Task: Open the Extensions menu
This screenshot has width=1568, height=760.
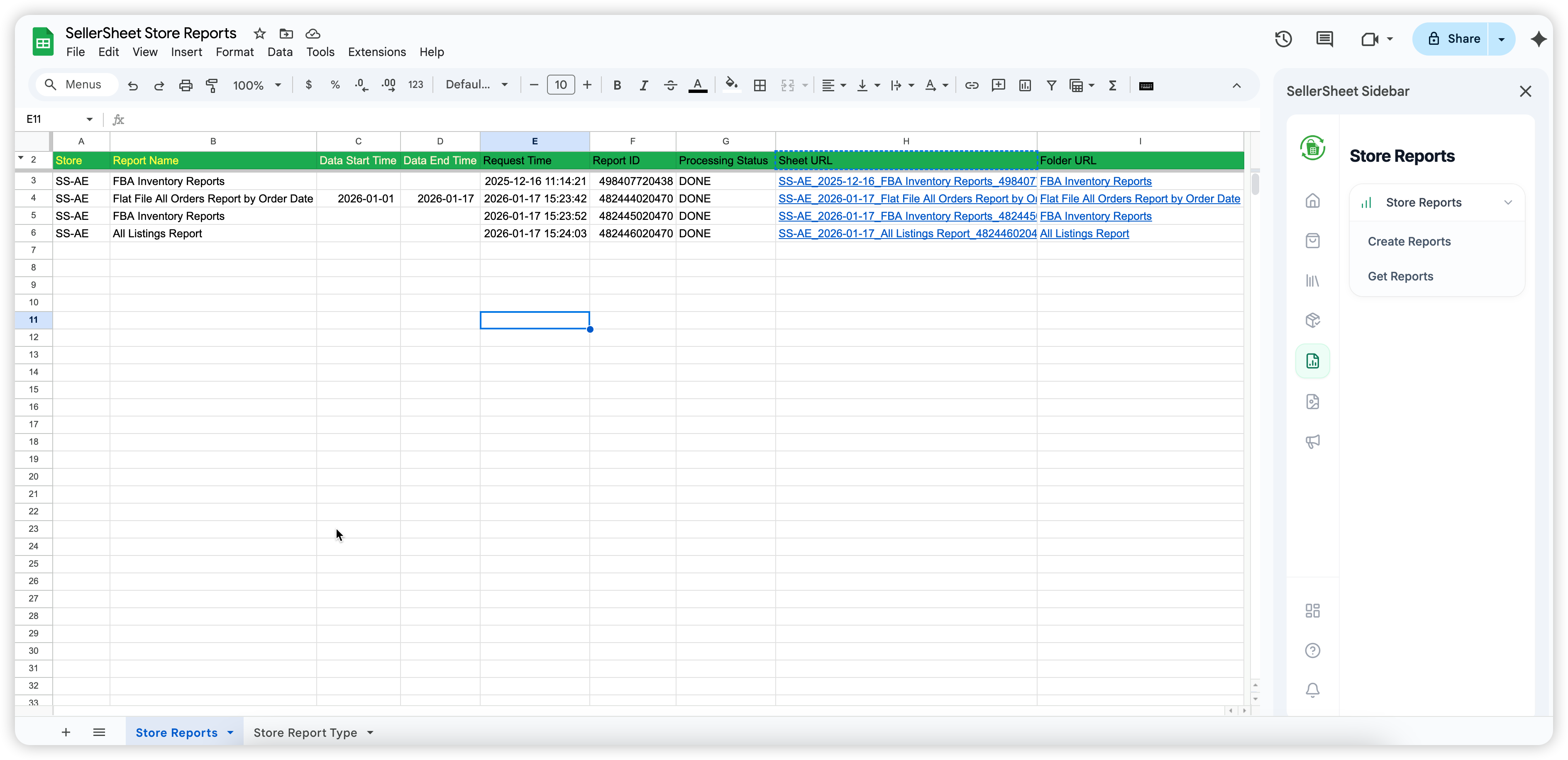Action: pyautogui.click(x=376, y=52)
